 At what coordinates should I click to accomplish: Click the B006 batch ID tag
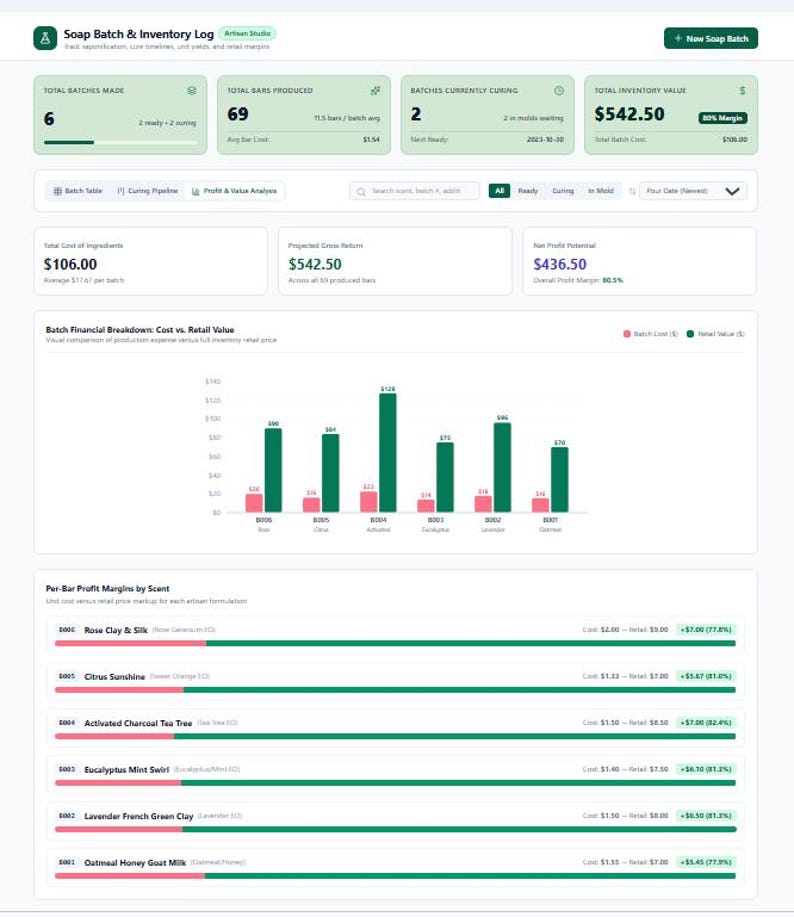point(67,630)
